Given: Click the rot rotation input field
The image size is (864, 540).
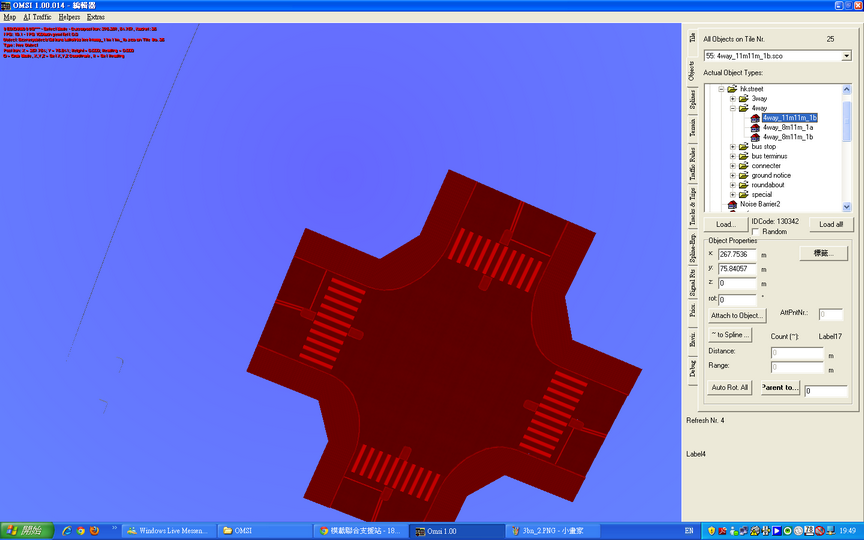Looking at the screenshot, I should click(x=737, y=300).
